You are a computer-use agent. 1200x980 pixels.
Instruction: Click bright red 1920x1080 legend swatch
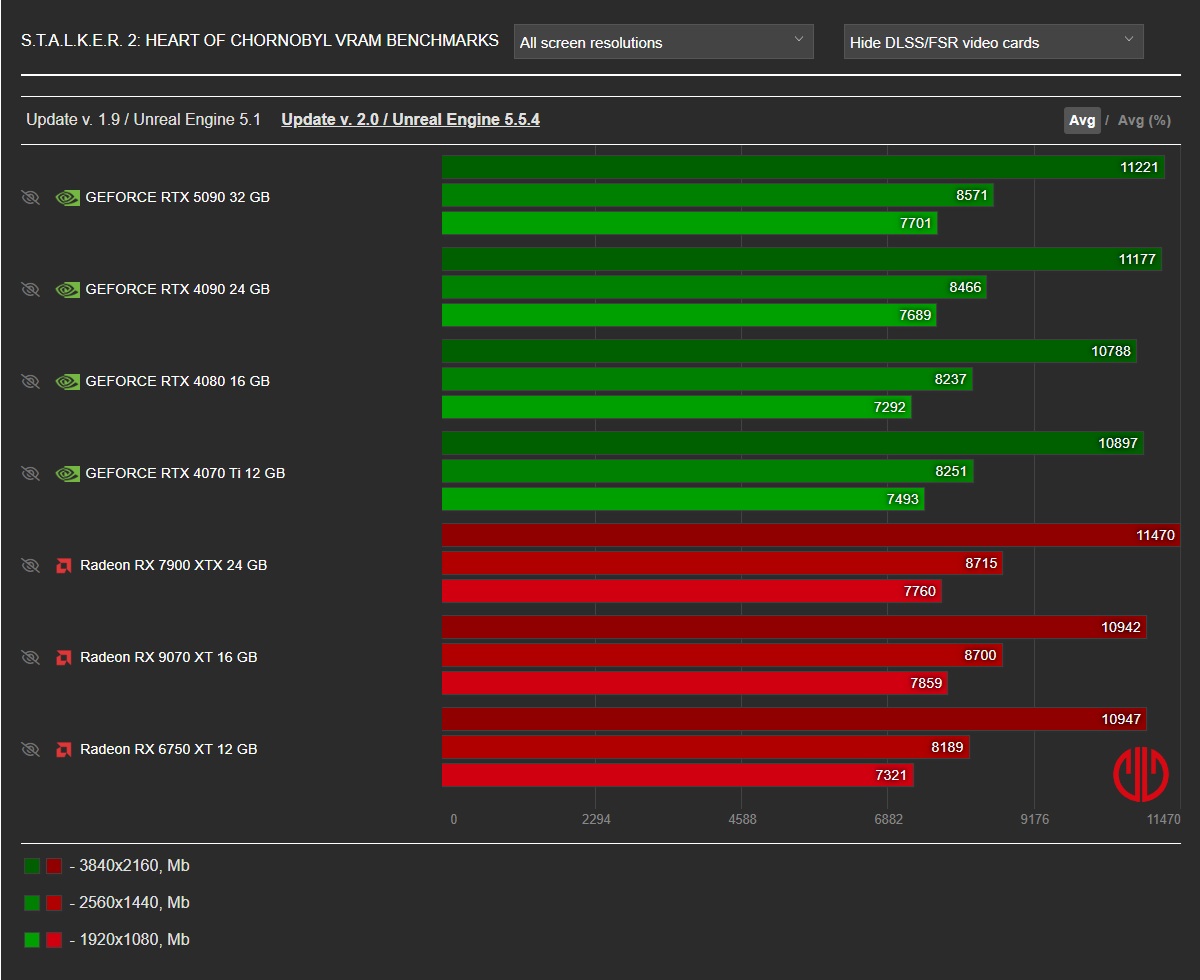(54, 940)
